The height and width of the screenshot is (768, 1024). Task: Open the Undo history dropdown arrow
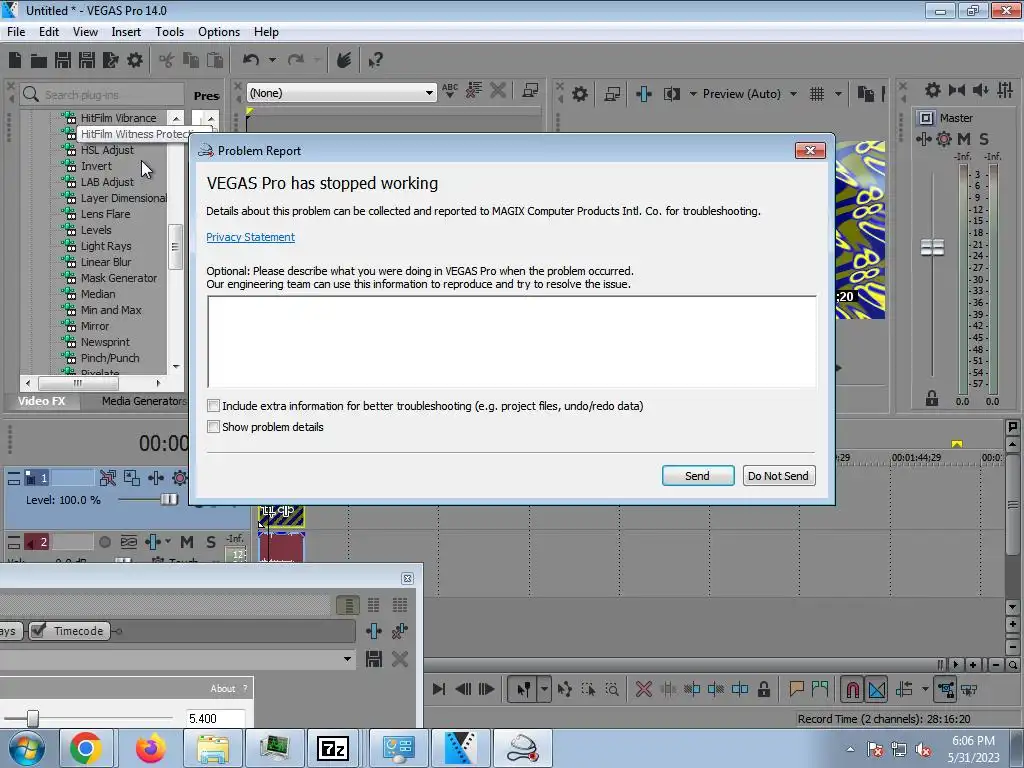click(x=272, y=60)
